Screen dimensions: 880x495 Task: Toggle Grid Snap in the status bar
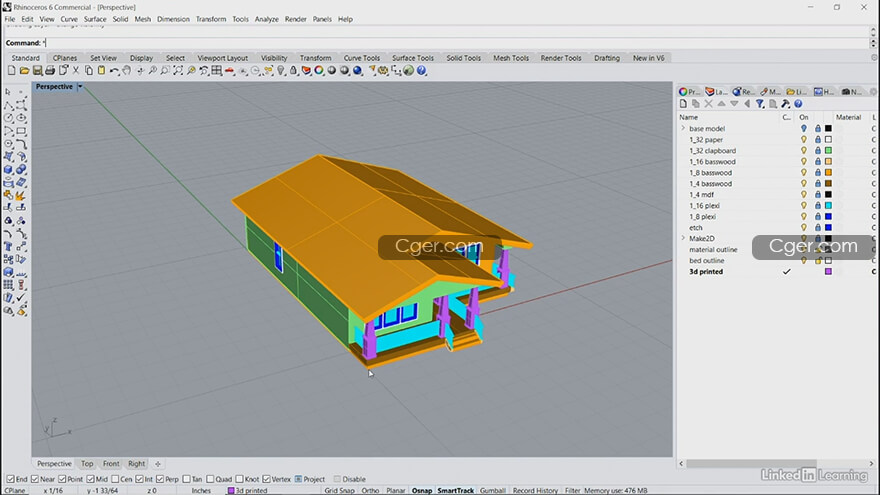(x=338, y=491)
